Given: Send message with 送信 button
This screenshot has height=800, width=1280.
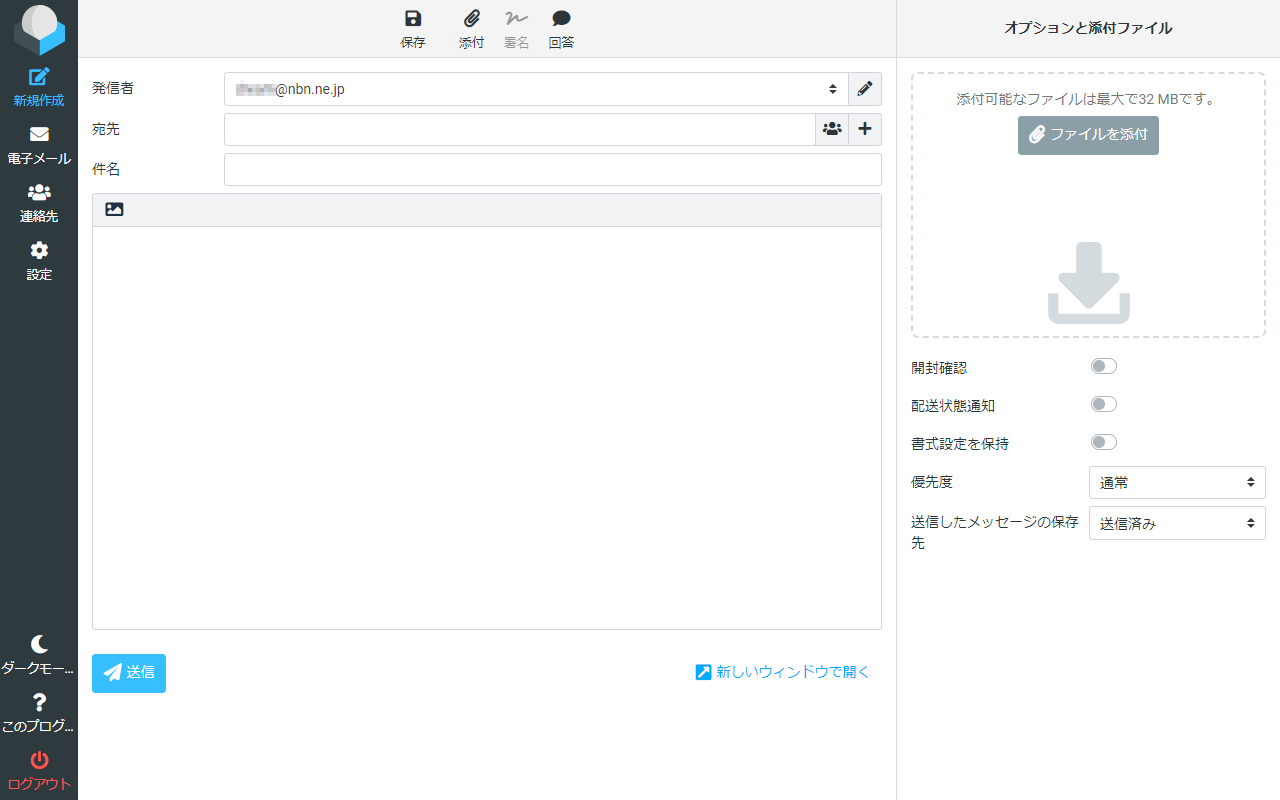Looking at the screenshot, I should click(x=129, y=673).
